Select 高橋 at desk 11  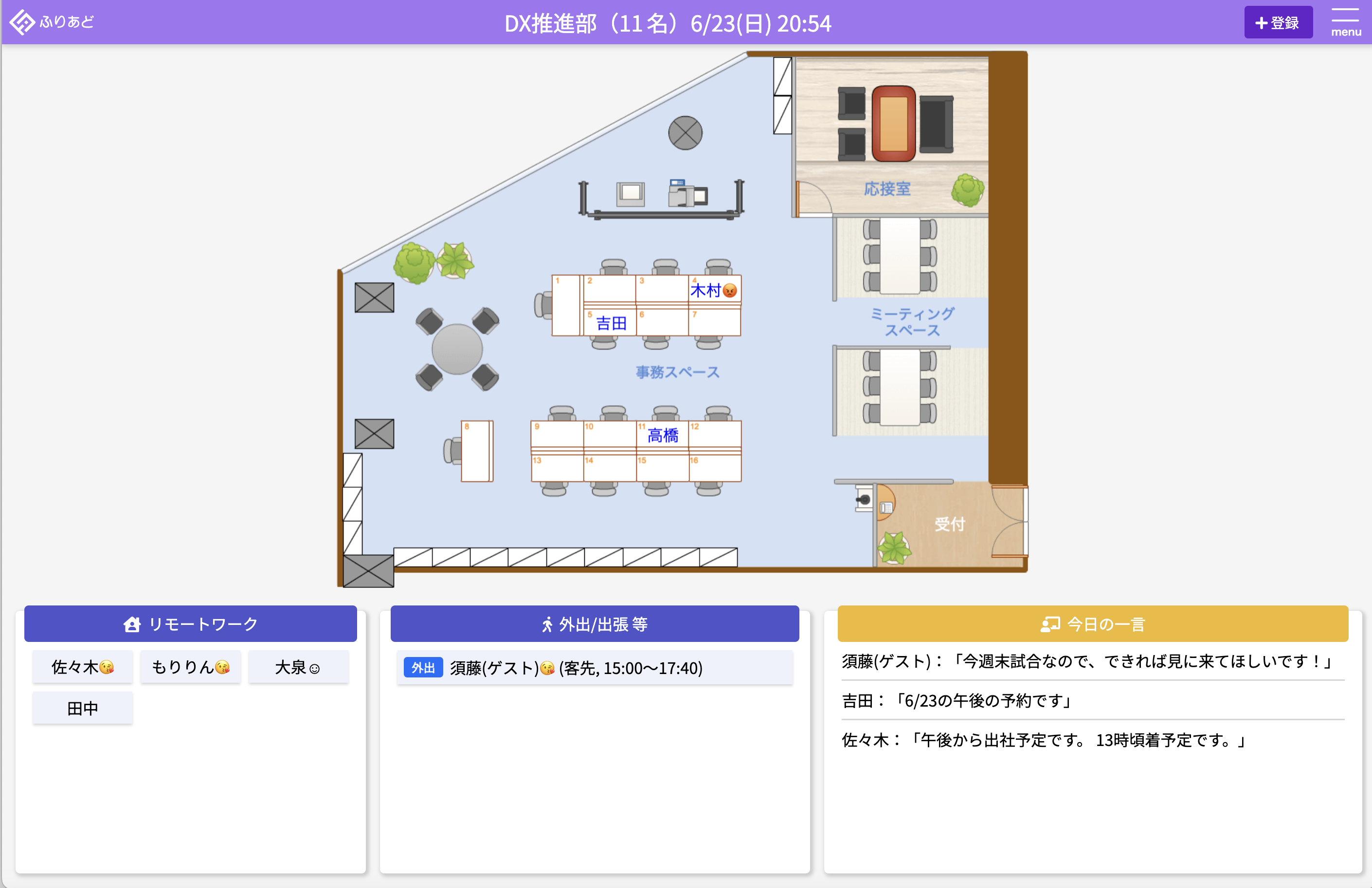[x=662, y=435]
